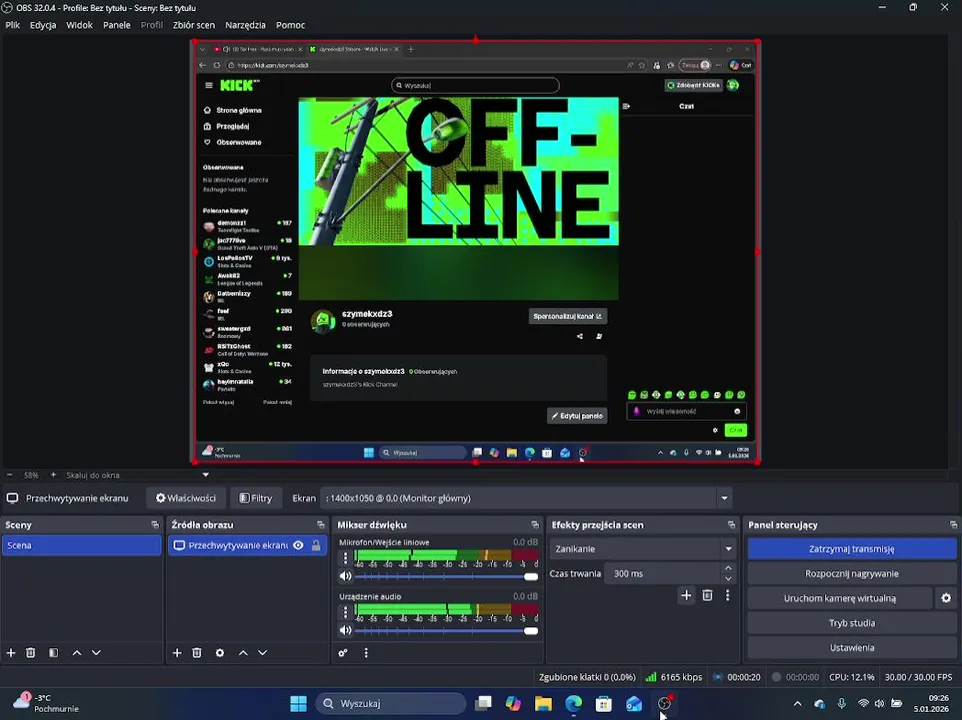This screenshot has height=720, width=962.
Task: Click Czas trwania 300 ms field
Action: 664,573
